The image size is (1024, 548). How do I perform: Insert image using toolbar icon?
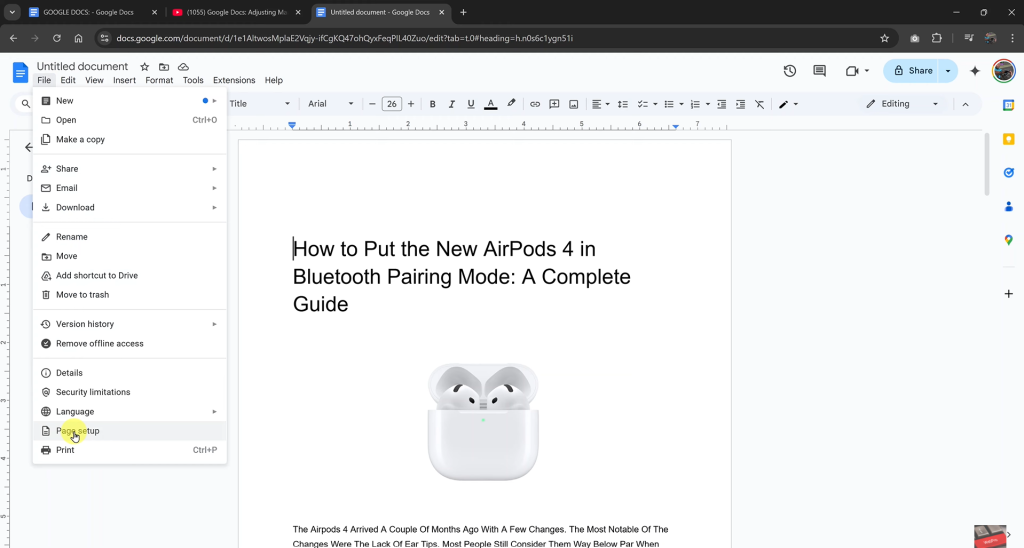point(573,104)
